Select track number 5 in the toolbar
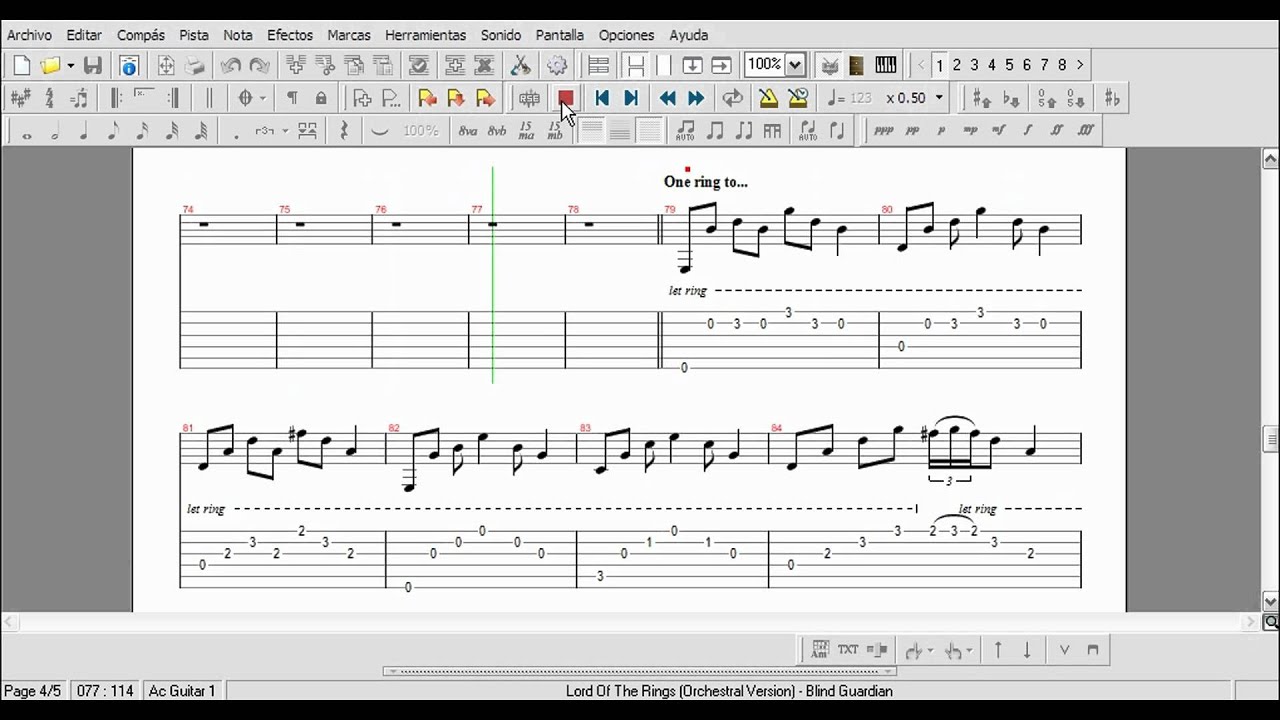This screenshot has height=720, width=1280. click(x=1009, y=65)
